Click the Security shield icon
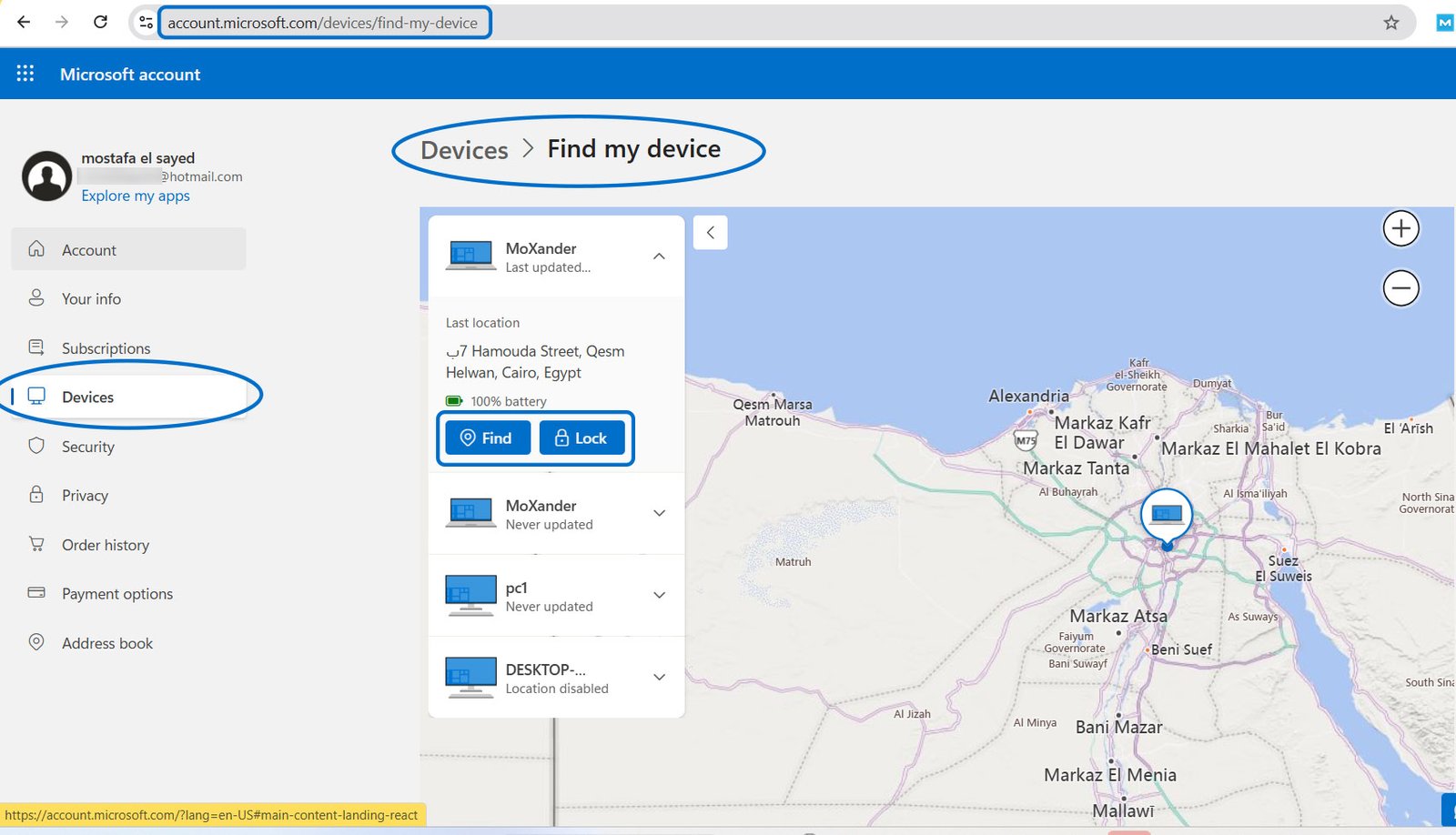1456x835 pixels. 36,446
